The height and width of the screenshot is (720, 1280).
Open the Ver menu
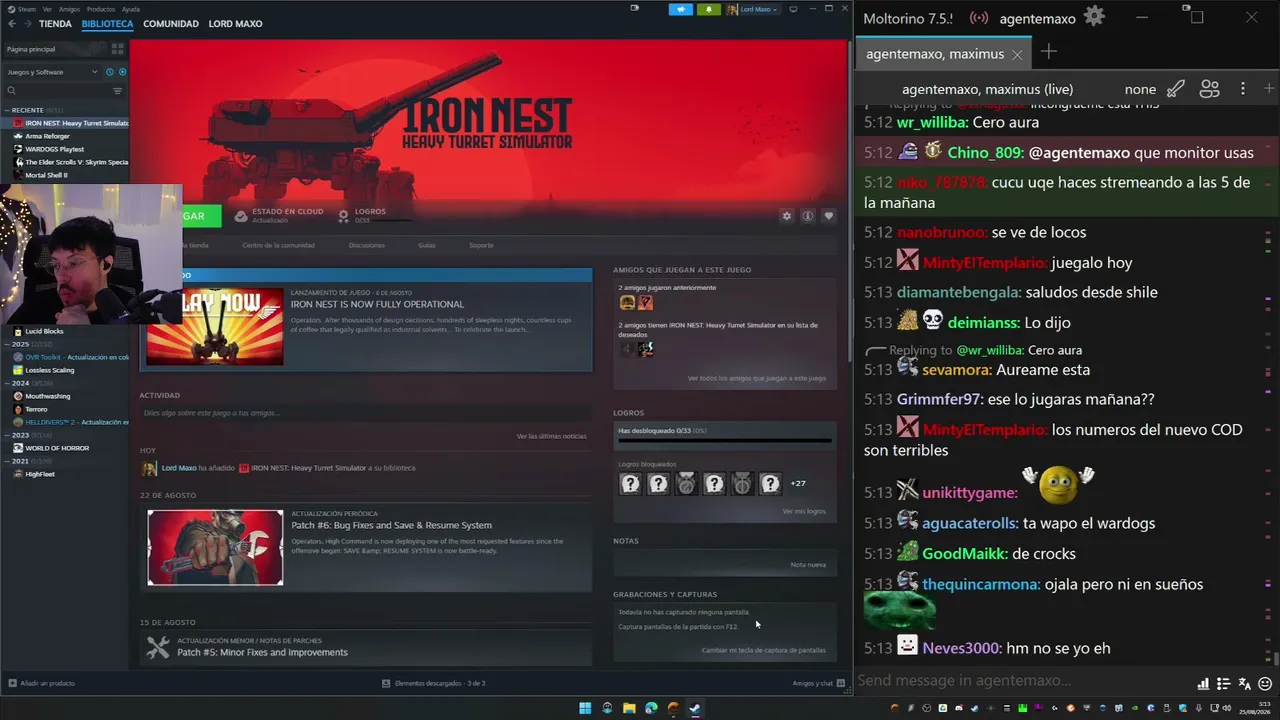(x=47, y=9)
